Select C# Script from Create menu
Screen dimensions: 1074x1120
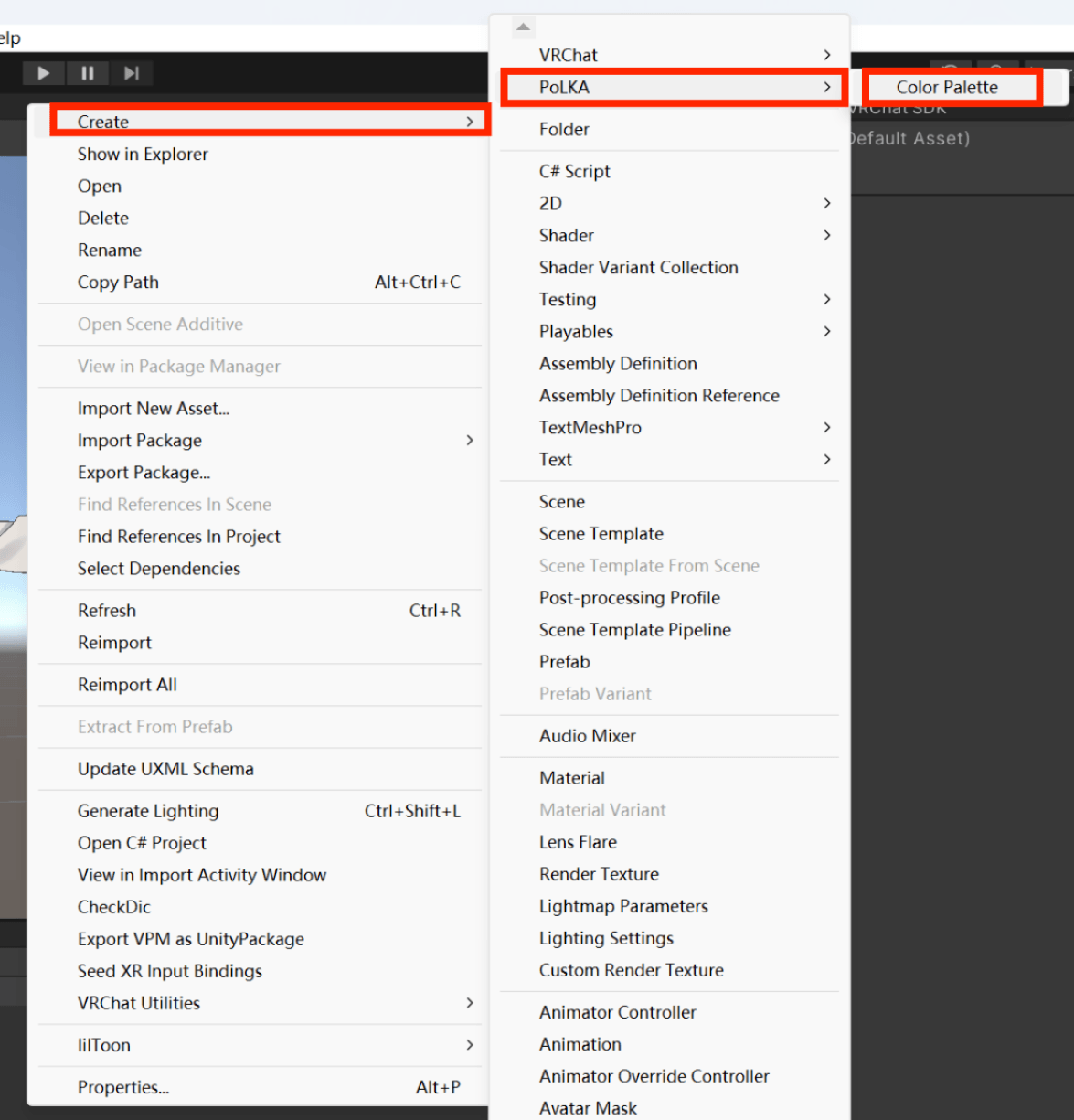(574, 172)
